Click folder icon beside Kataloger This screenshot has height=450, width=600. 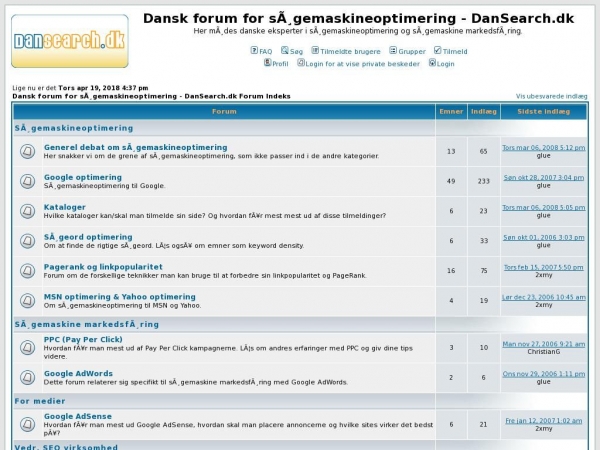coord(28,211)
